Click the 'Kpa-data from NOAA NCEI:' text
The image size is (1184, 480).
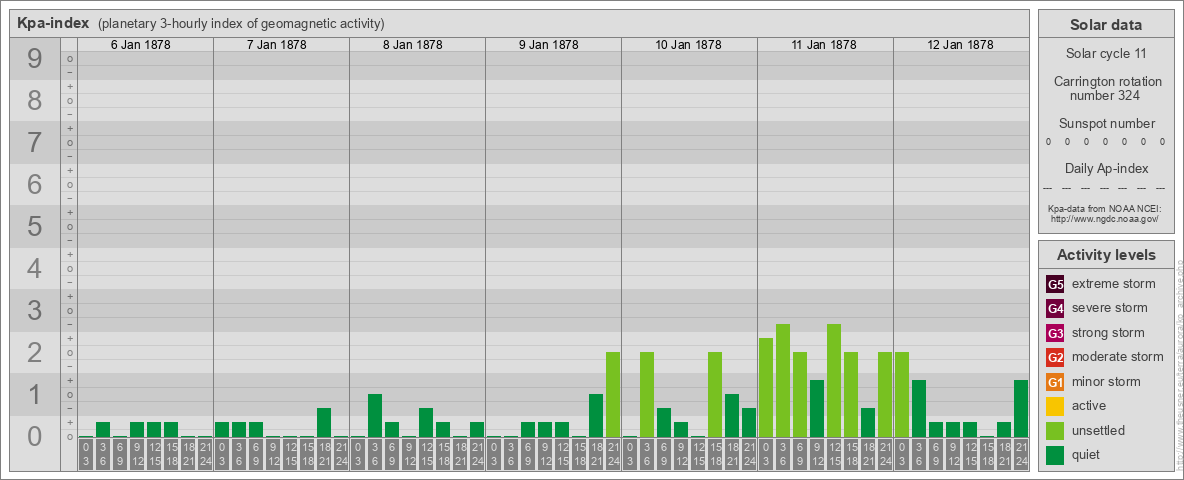pyautogui.click(x=1107, y=208)
